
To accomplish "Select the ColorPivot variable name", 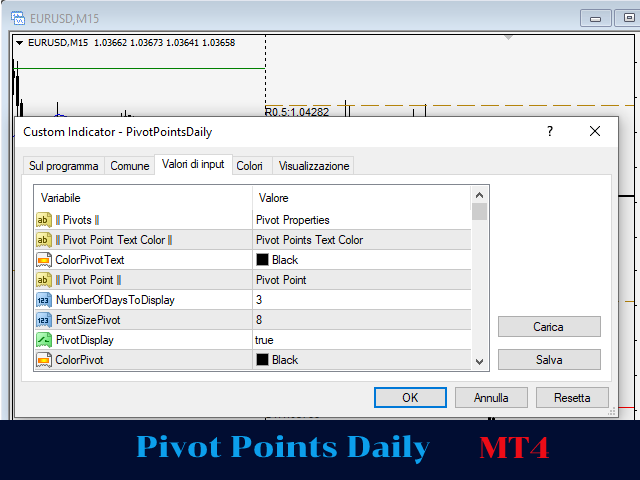I will (80, 360).
